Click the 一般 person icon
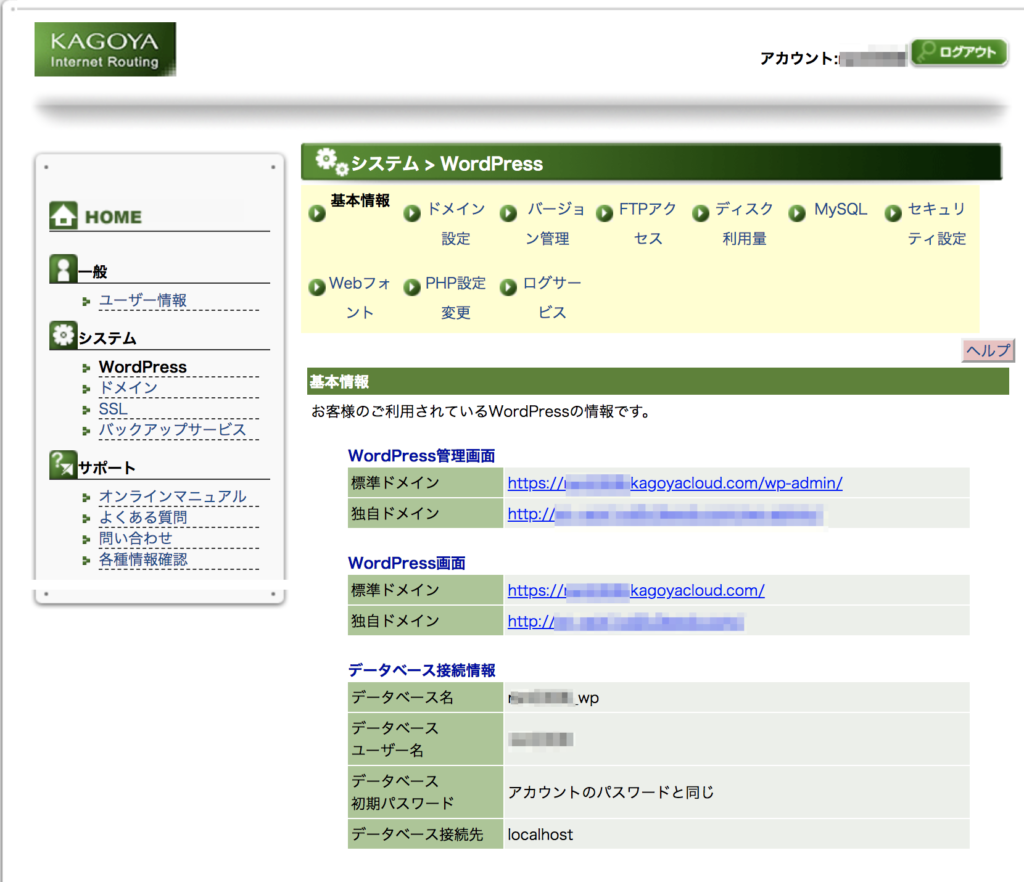 (63, 268)
